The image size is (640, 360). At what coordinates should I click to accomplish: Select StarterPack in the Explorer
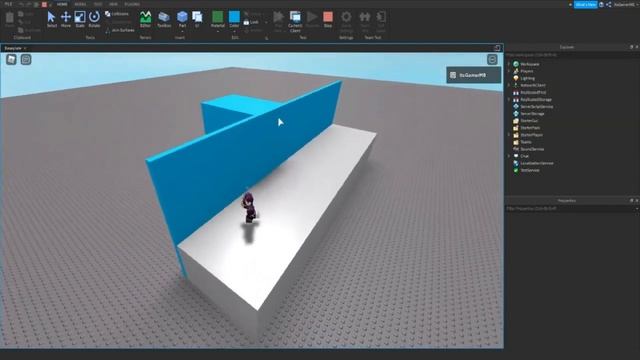coord(530,128)
